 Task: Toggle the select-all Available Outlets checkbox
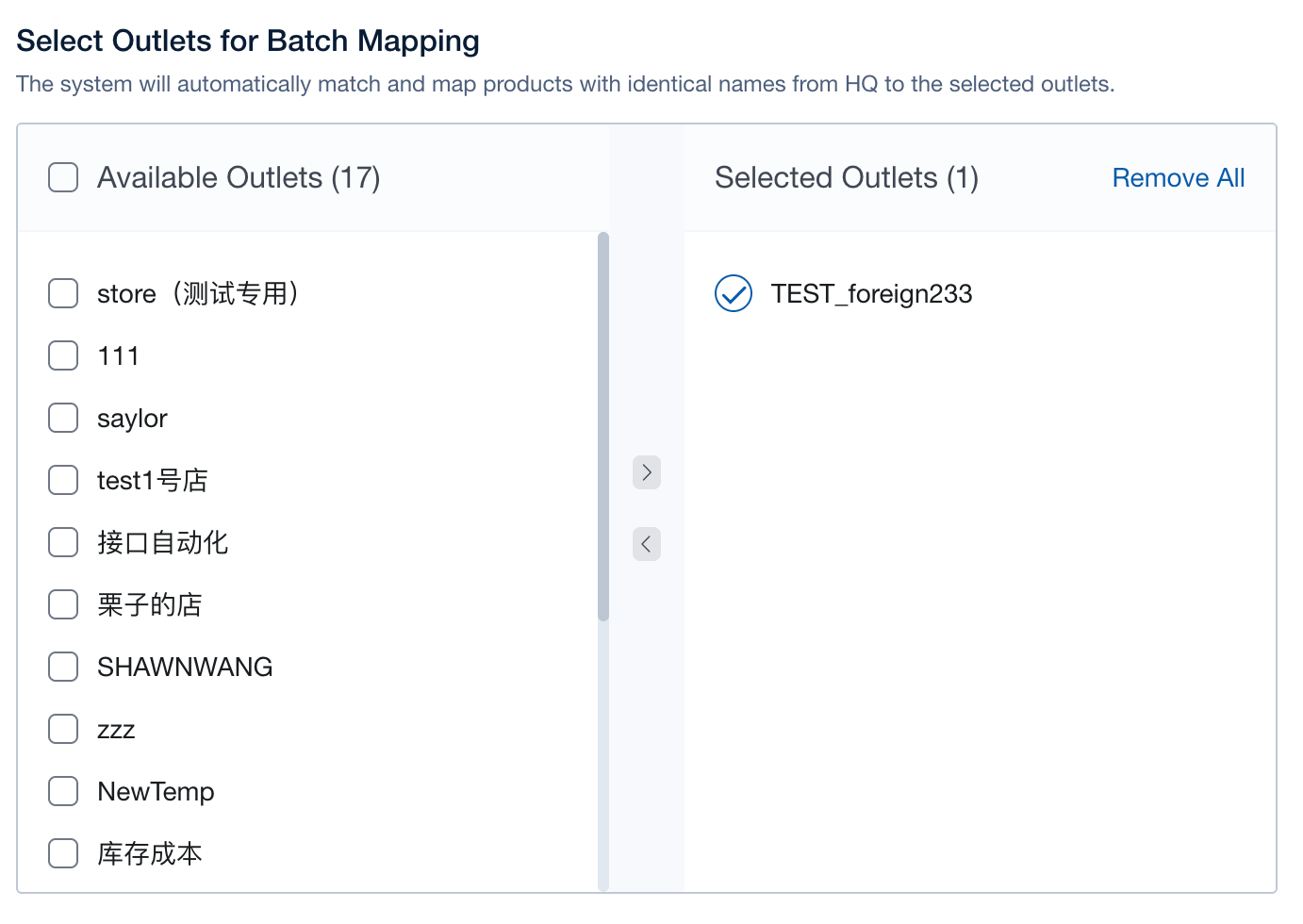coord(63,177)
